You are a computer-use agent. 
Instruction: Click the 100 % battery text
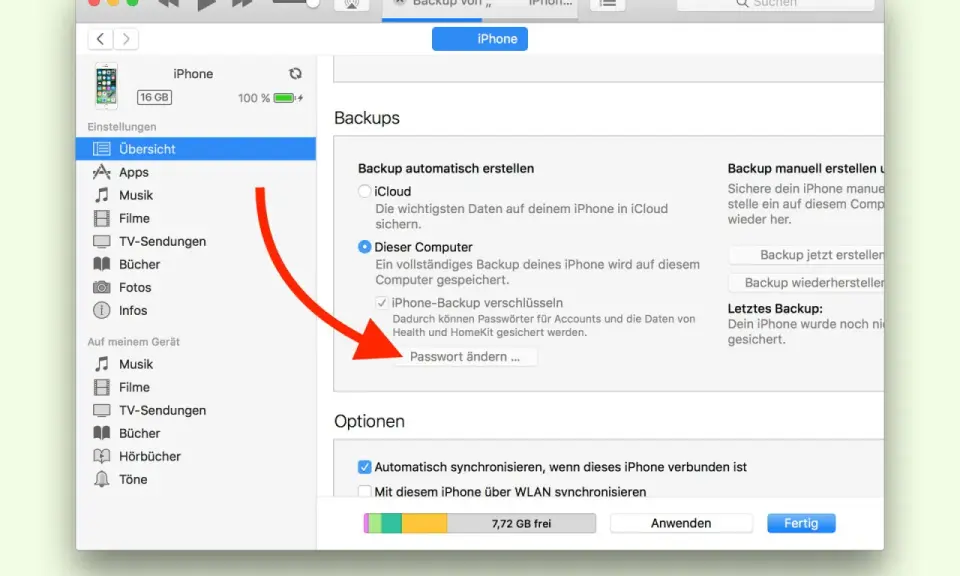click(x=253, y=98)
